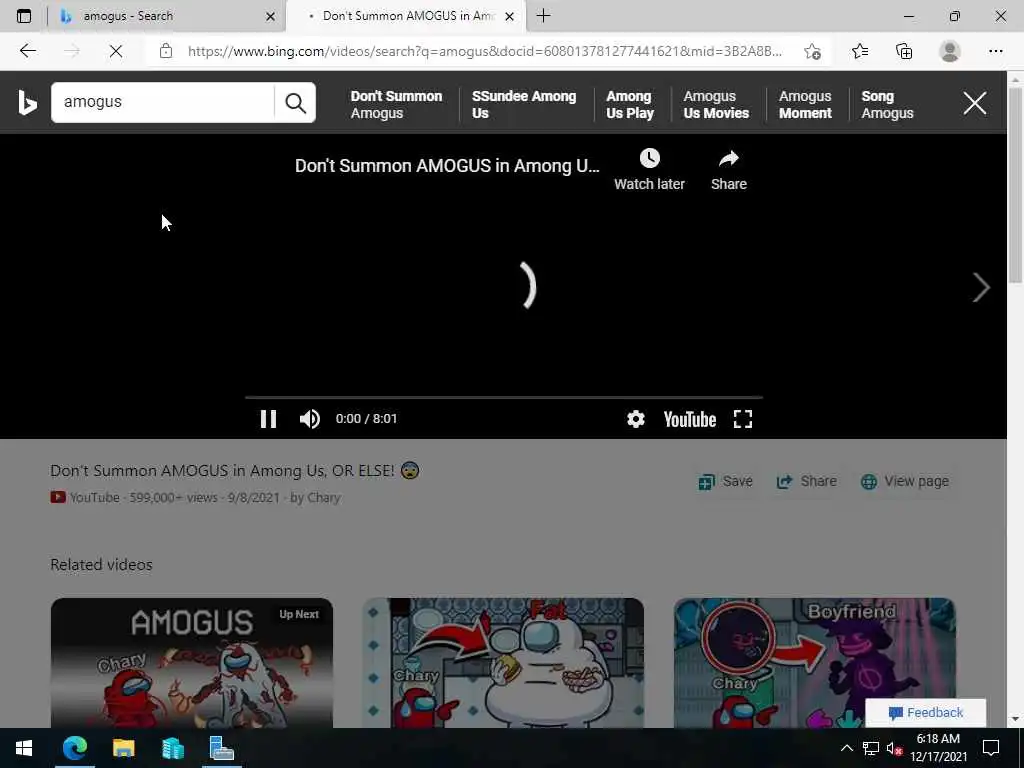The width and height of the screenshot is (1024, 768).
Task: Click the video title below the player
Action: pyautogui.click(x=234, y=470)
